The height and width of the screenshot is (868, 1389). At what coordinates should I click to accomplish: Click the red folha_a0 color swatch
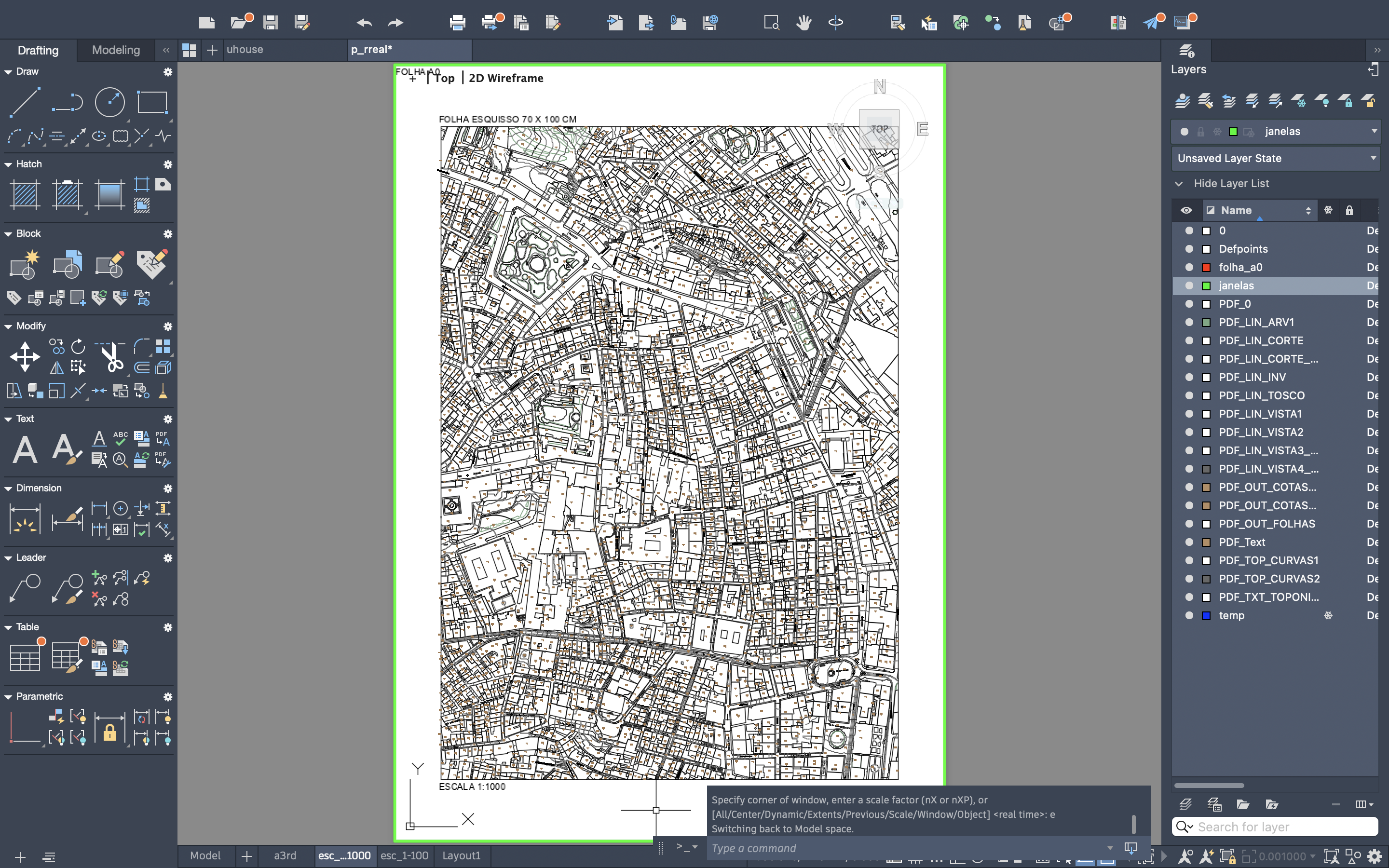(1206, 267)
